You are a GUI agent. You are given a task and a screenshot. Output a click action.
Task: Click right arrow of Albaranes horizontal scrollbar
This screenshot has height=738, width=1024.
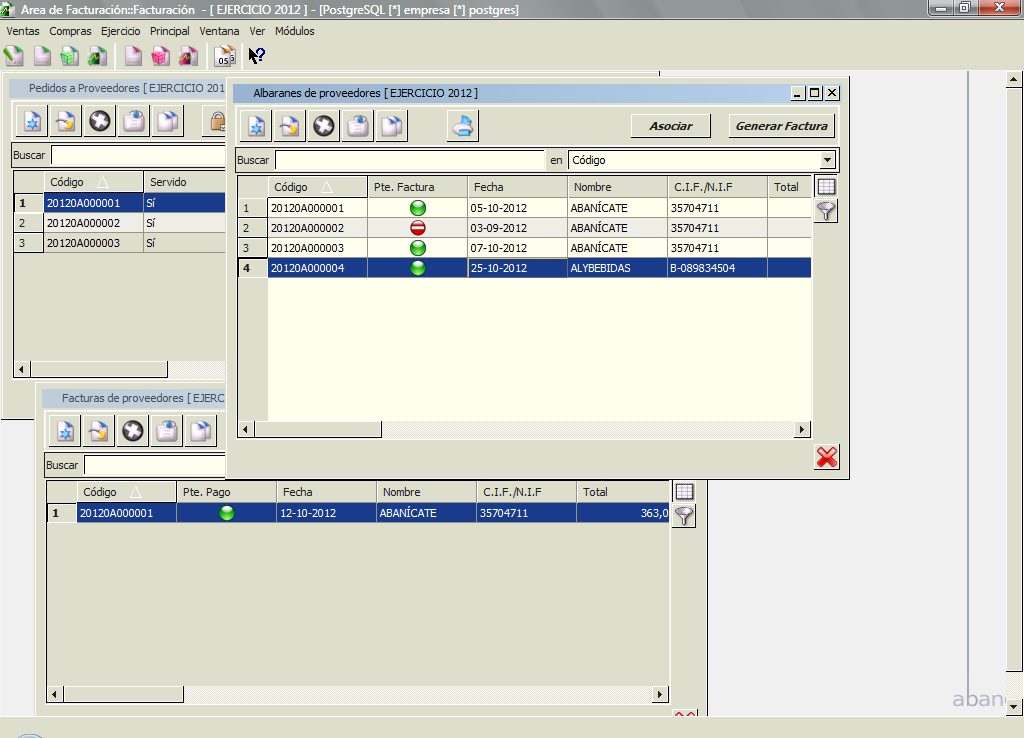tap(803, 429)
